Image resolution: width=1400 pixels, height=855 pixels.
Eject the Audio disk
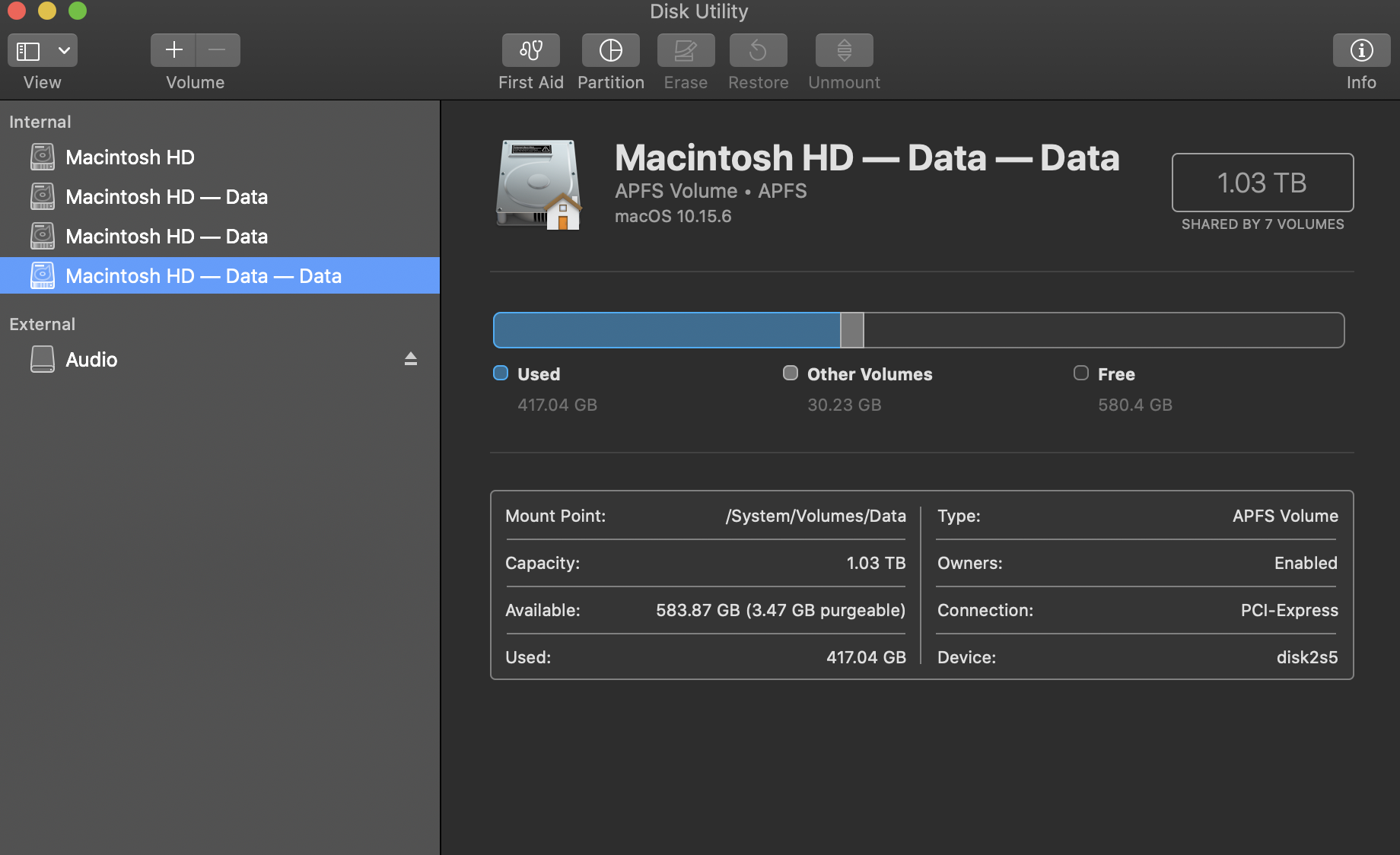click(x=411, y=358)
